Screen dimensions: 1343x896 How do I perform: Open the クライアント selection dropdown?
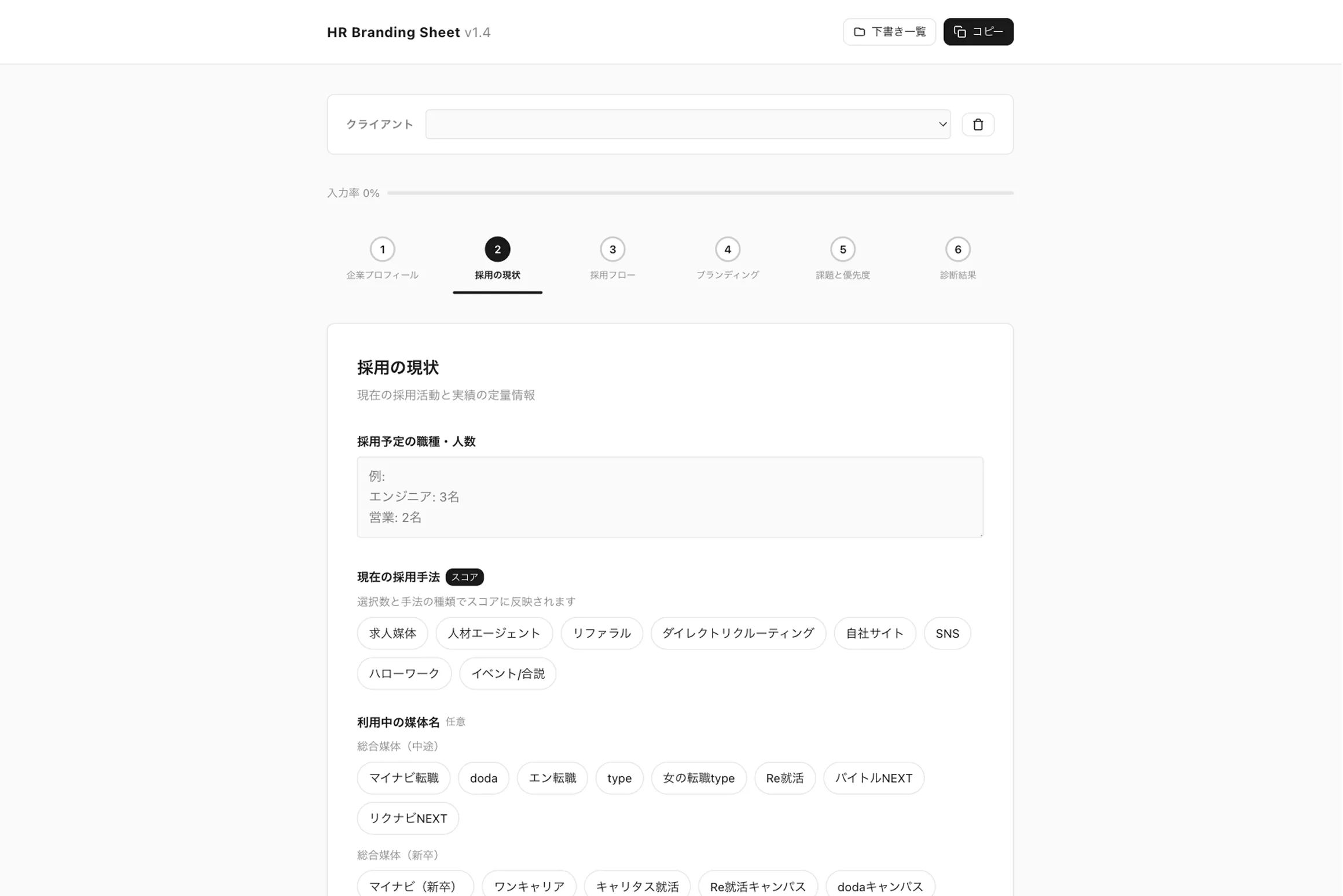click(688, 124)
